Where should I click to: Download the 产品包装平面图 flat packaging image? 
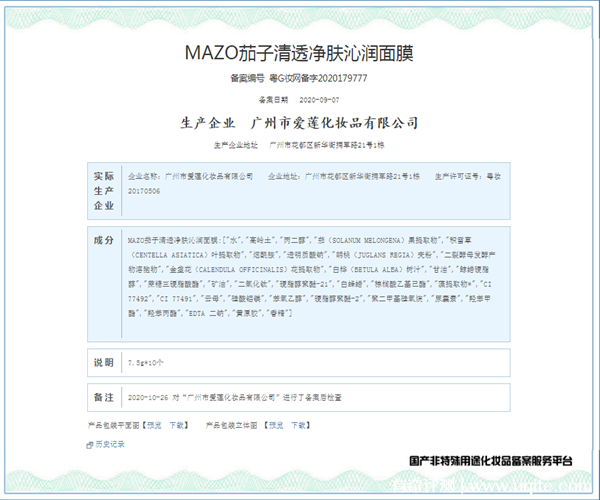point(177,425)
